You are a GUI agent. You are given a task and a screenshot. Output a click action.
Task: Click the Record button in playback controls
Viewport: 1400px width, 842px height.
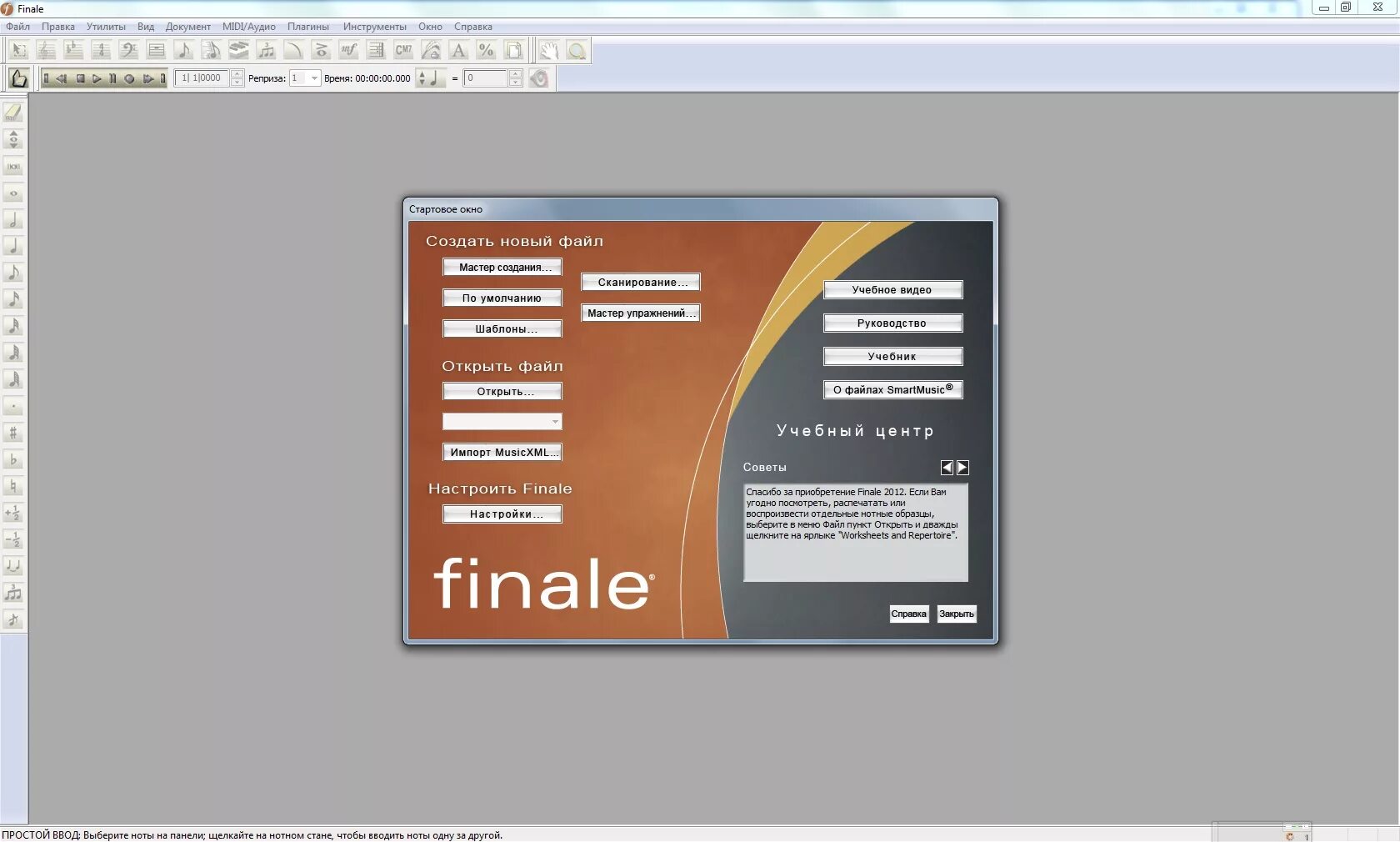(x=129, y=78)
